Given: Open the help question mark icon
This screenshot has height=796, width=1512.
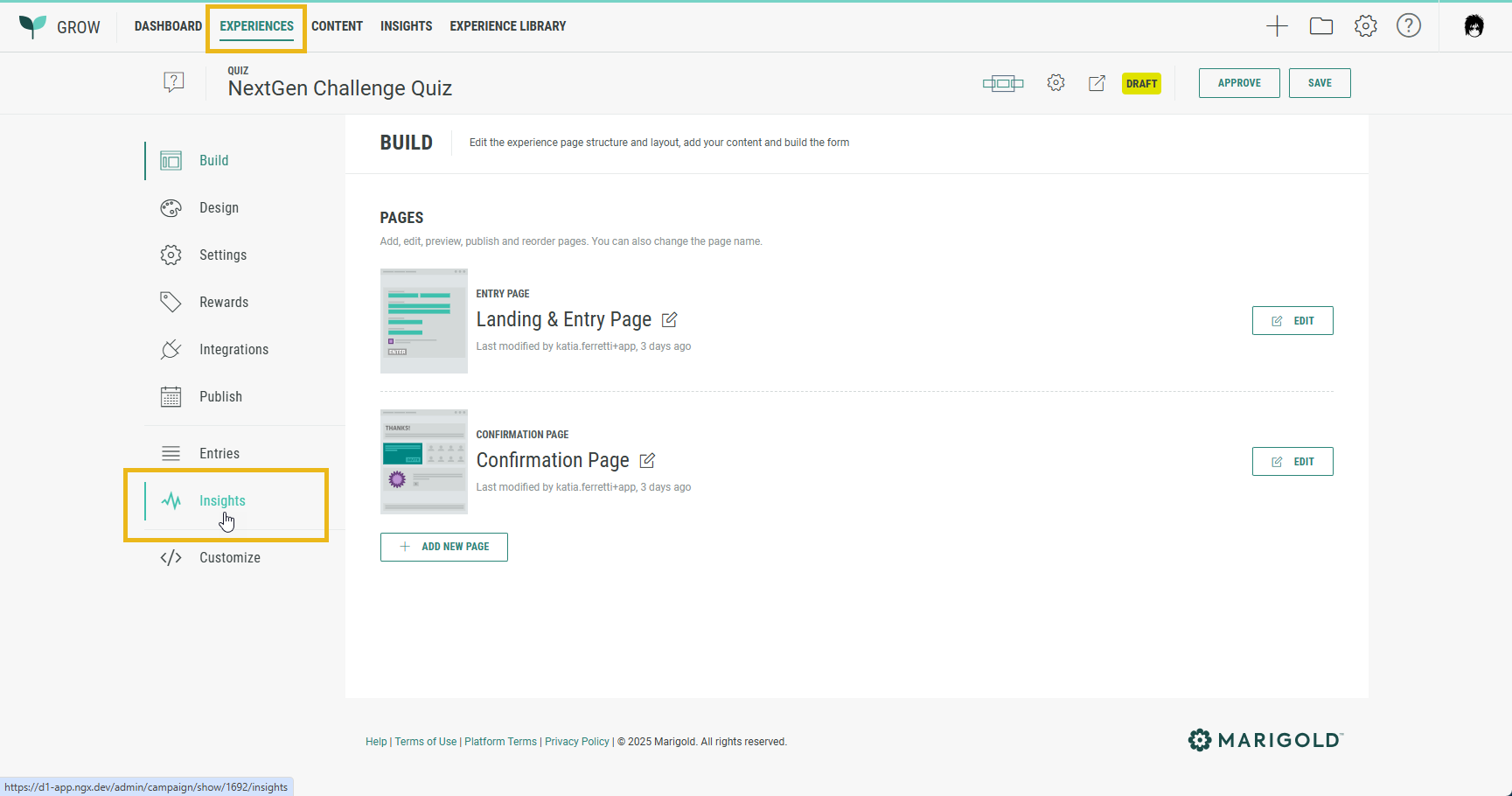Looking at the screenshot, I should coord(1408,26).
